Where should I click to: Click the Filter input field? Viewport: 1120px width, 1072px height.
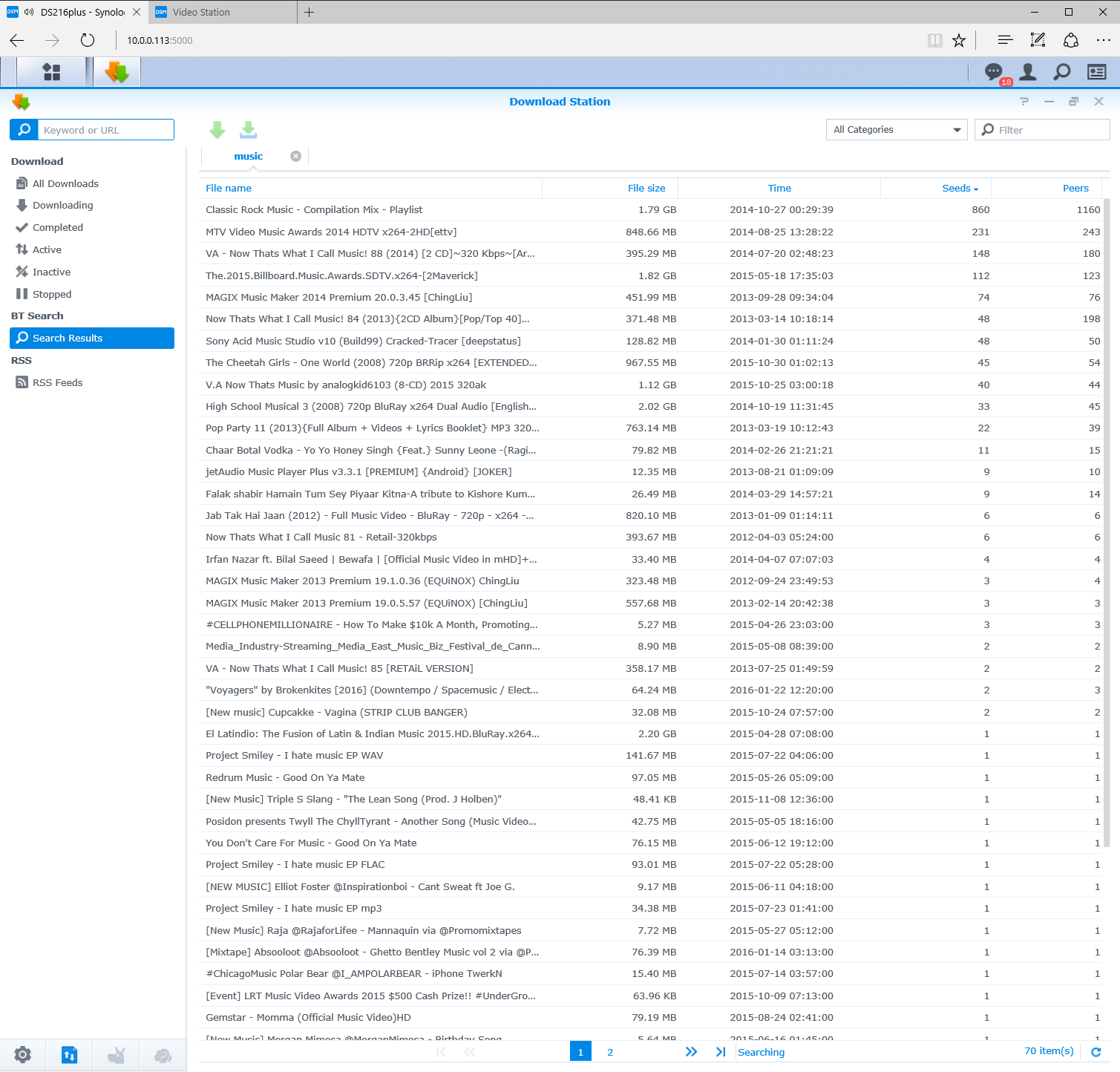pyautogui.click(x=1042, y=130)
